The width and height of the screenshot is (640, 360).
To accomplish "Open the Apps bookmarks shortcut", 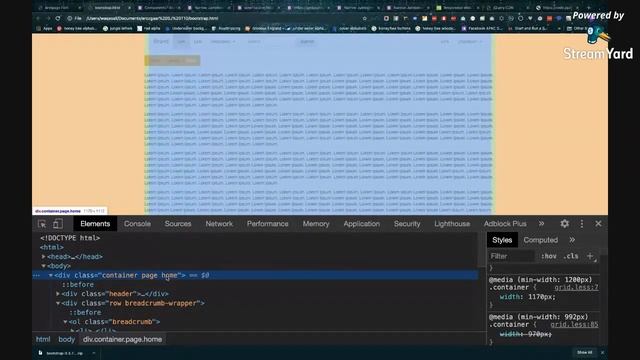I will [44, 29].
